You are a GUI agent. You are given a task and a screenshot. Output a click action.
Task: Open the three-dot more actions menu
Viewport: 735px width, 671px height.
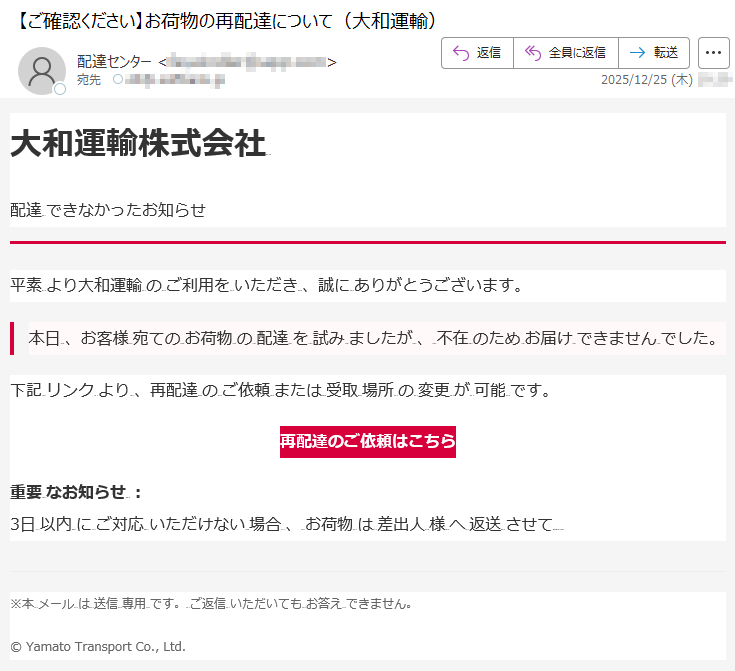pyautogui.click(x=713, y=53)
